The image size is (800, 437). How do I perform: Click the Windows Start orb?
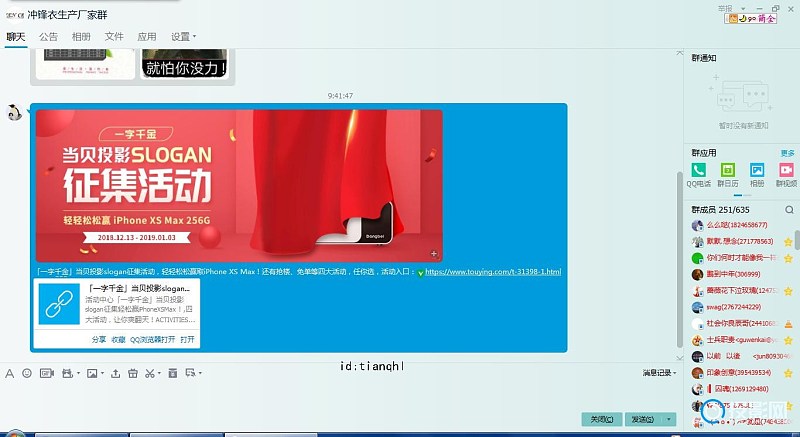coord(14,434)
